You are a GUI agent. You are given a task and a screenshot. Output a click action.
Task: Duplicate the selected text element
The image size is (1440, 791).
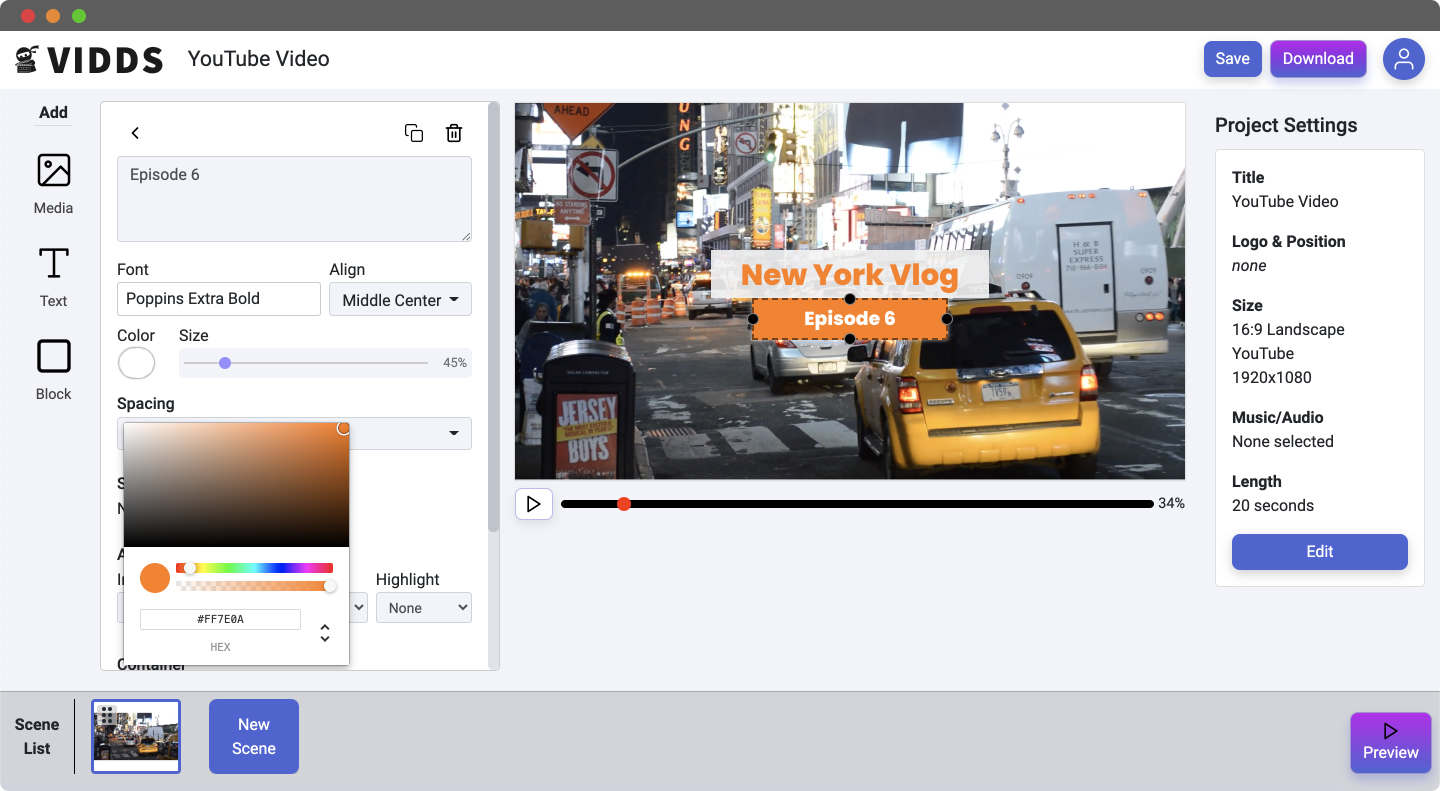414,133
